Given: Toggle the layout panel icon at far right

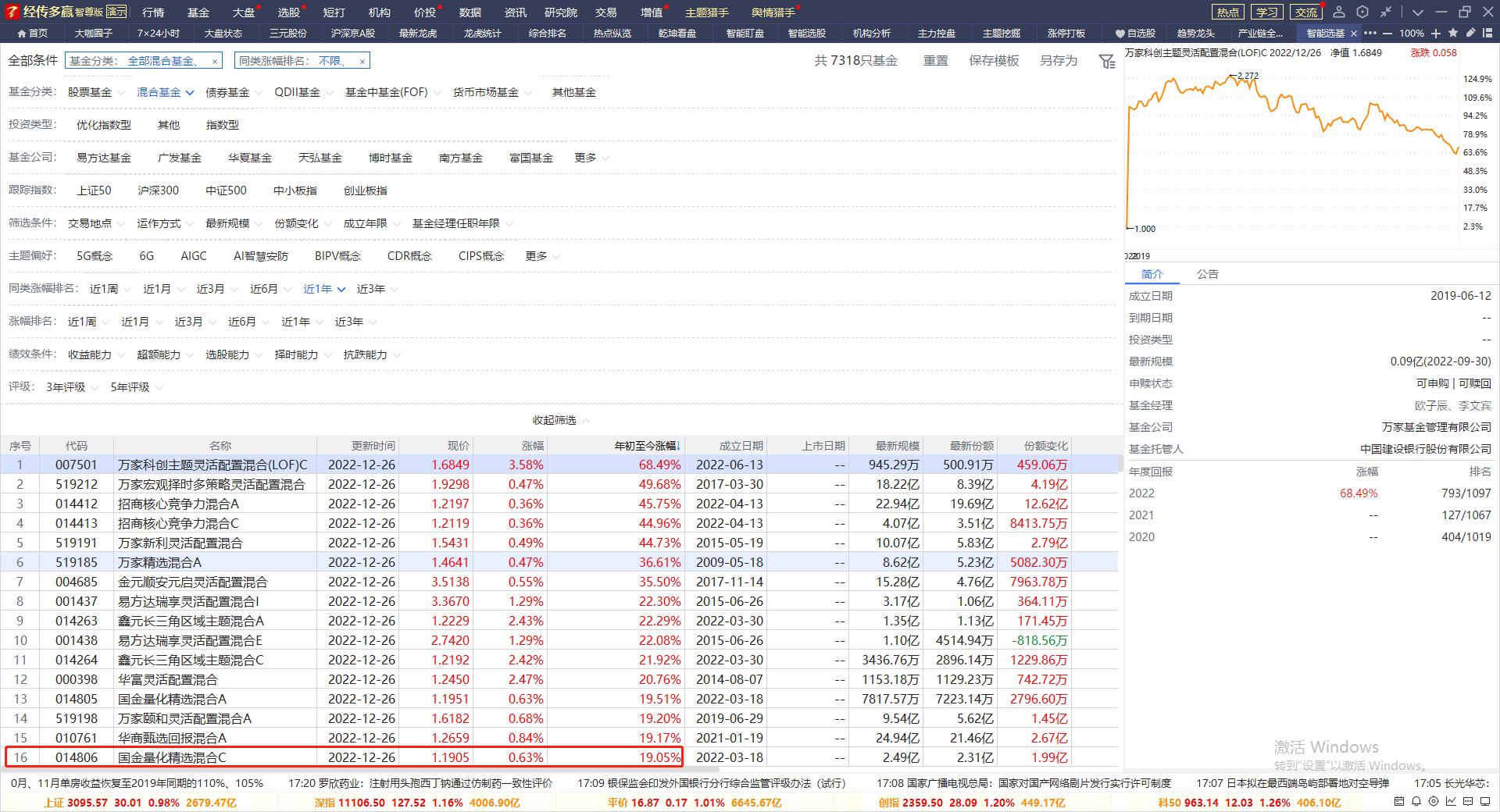Looking at the screenshot, I should pos(1487,33).
